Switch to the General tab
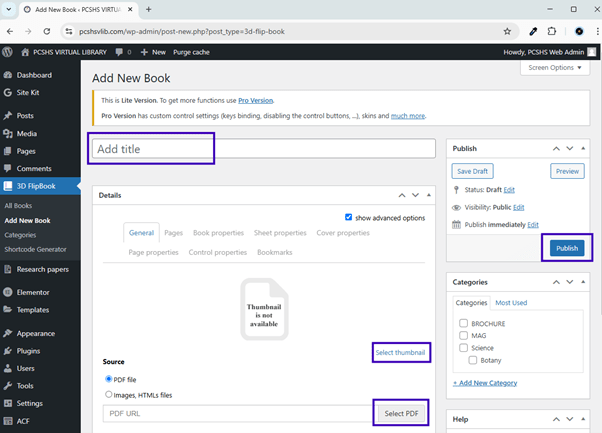 pos(141,233)
